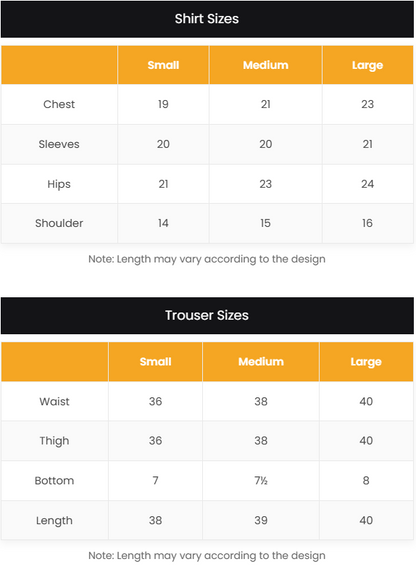Select the Medium column header in trouser table

click(261, 362)
